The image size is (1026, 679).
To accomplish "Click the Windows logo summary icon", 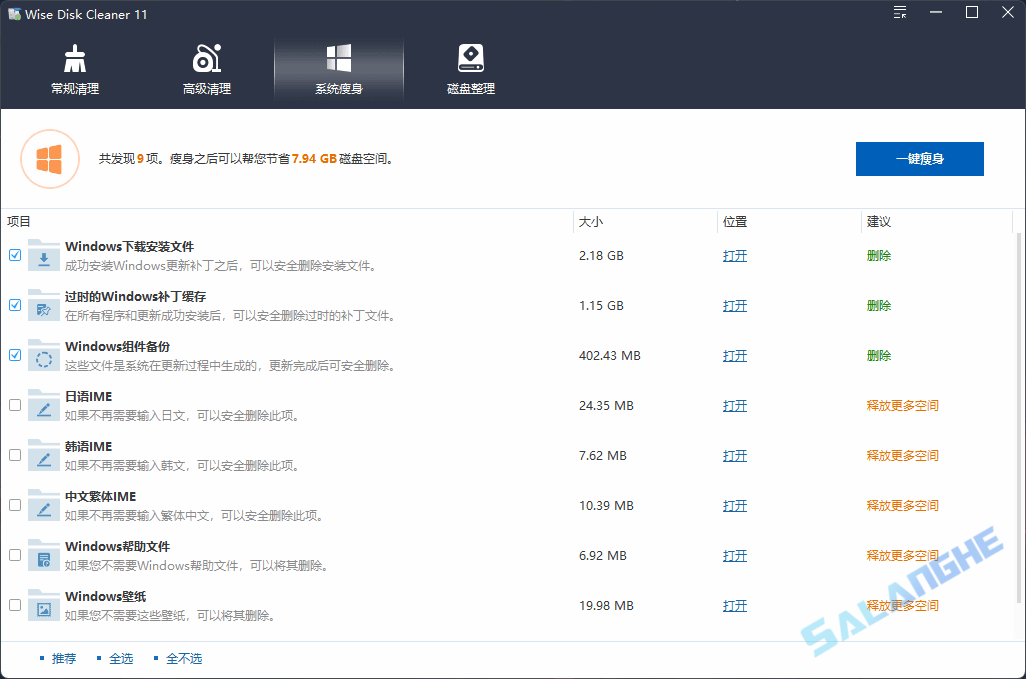I will click(x=50, y=159).
